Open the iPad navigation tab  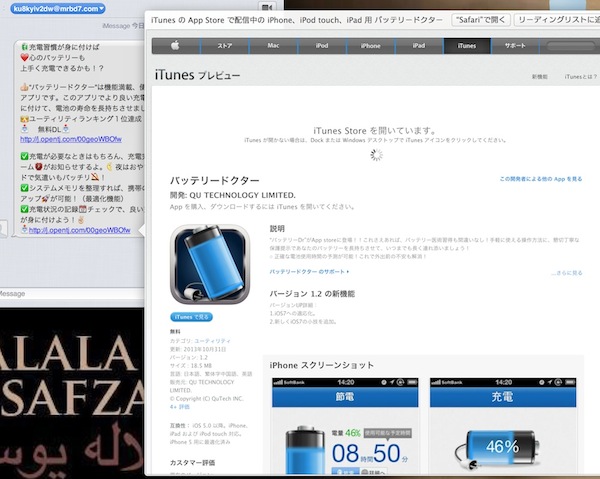pyautogui.click(x=419, y=46)
